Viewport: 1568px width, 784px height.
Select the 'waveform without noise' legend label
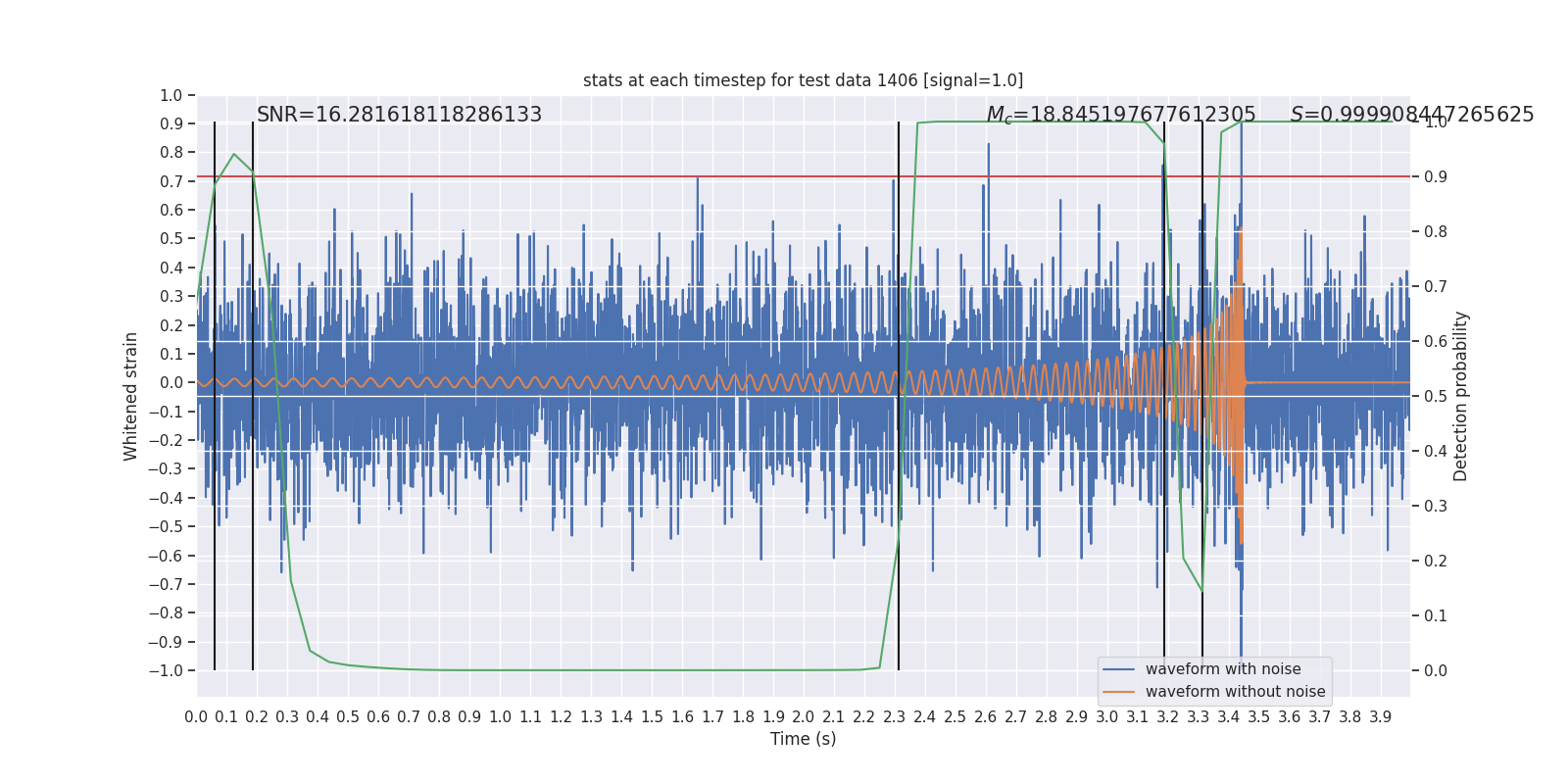point(1235,692)
